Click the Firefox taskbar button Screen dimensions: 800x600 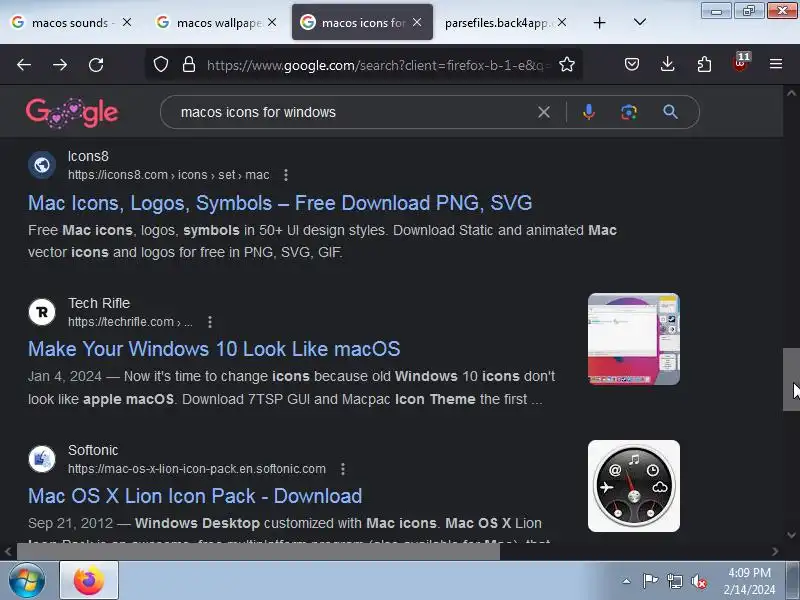pos(89,580)
